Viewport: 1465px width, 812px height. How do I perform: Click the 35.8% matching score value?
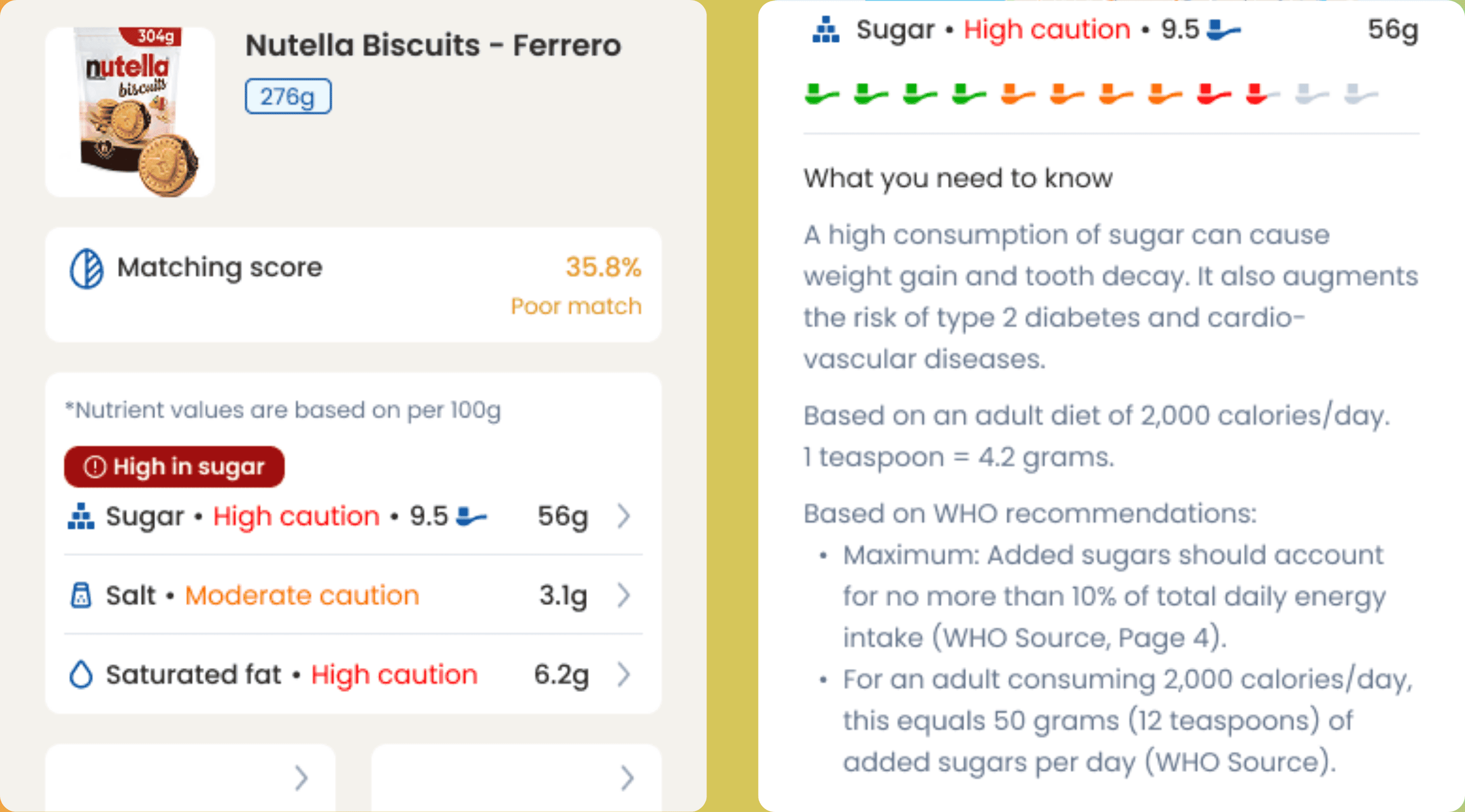(x=603, y=267)
